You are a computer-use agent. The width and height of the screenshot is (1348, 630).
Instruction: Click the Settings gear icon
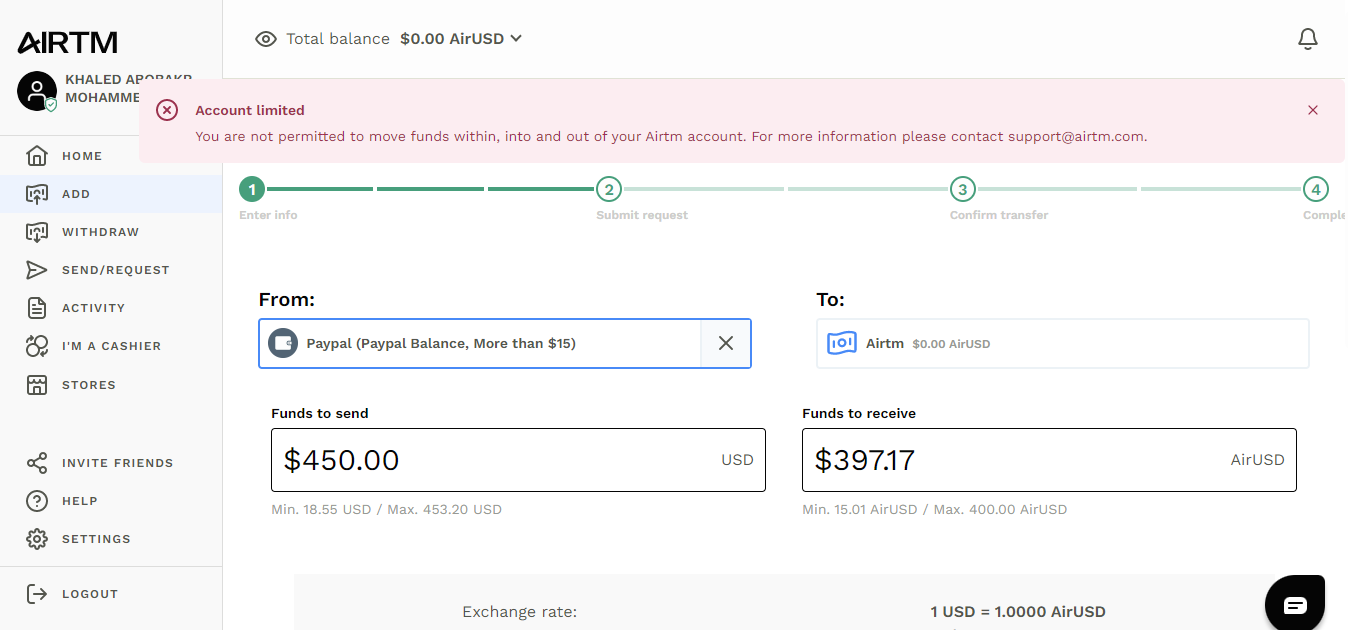37,539
